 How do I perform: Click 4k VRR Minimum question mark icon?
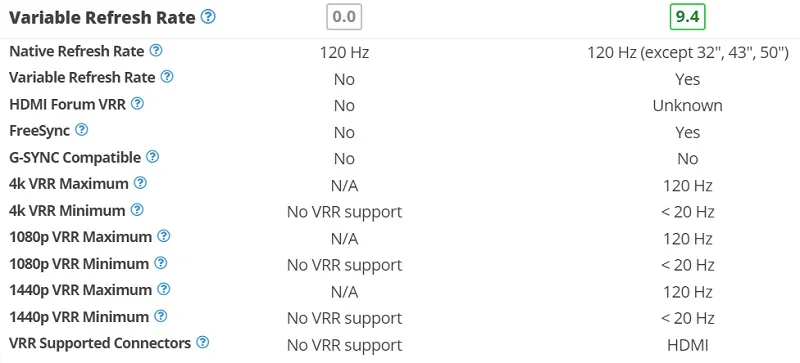point(137,210)
